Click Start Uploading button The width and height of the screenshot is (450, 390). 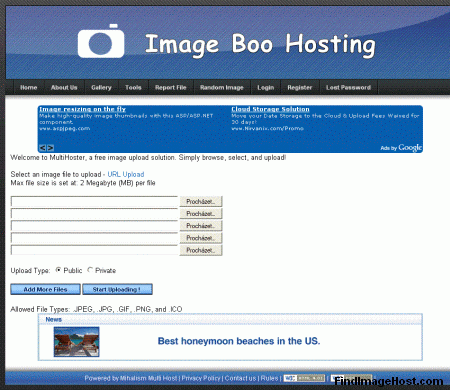117,289
